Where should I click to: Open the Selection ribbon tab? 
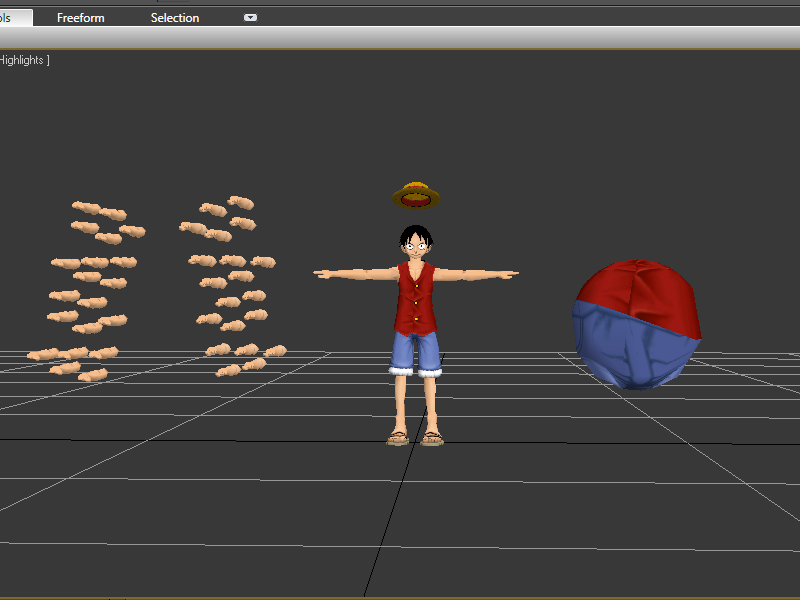(x=174, y=18)
